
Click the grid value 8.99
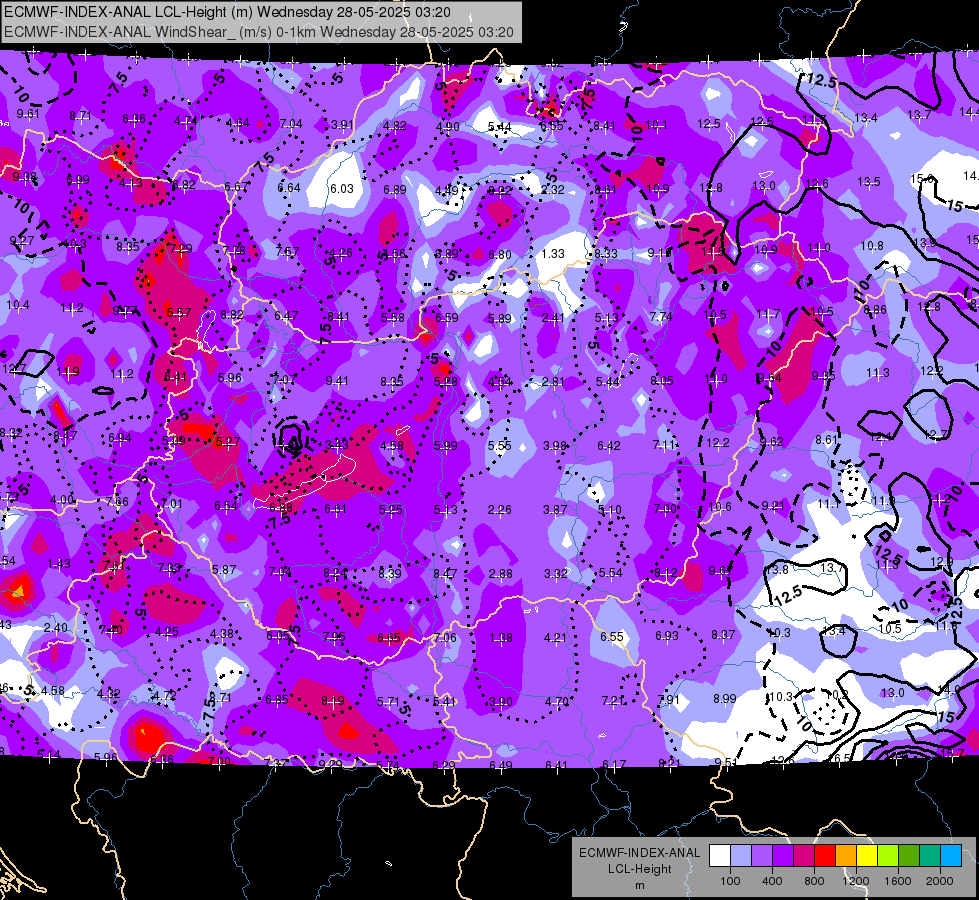(725, 698)
